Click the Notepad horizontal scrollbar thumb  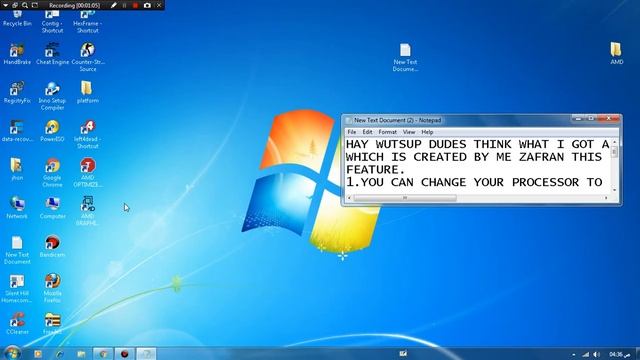405,198
